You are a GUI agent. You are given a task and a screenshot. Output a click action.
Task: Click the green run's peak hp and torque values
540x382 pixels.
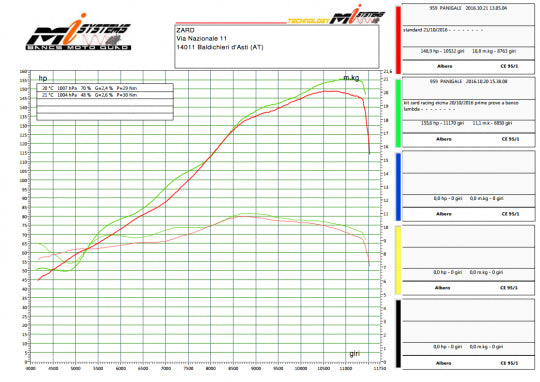[x=466, y=123]
